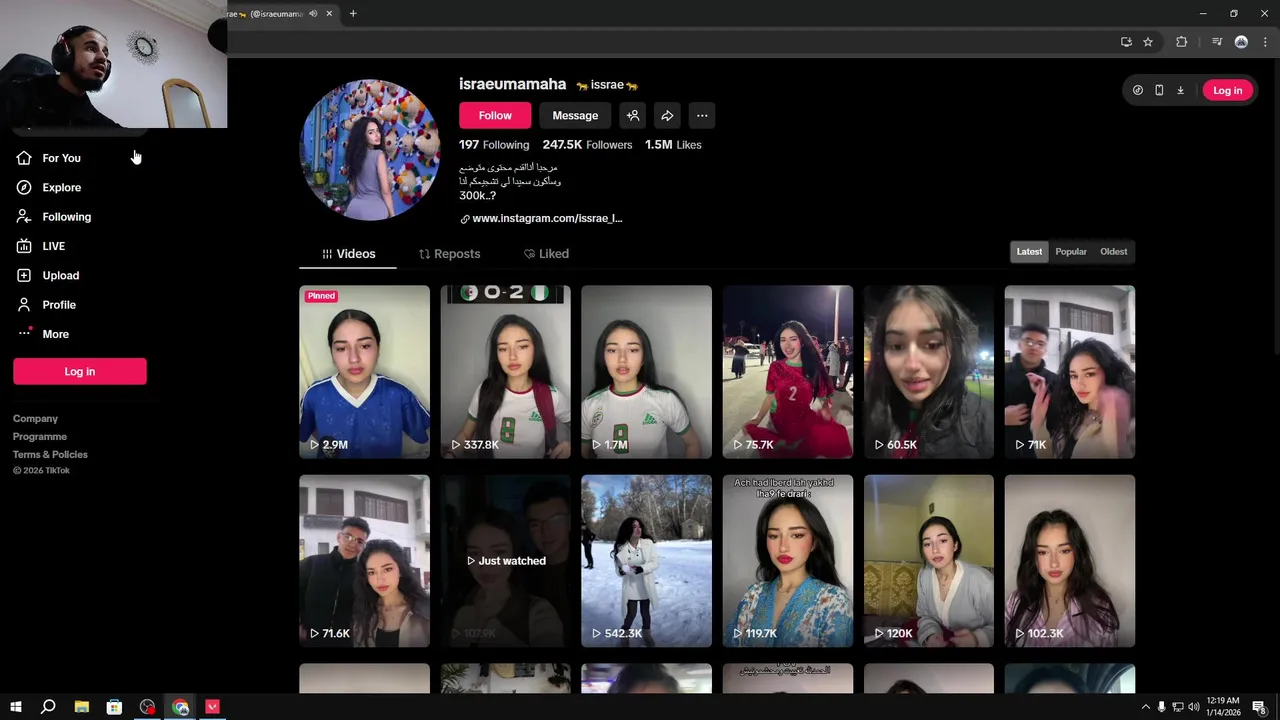Open Chrome media controls icon
This screenshot has height=720, width=1280.
[1217, 42]
